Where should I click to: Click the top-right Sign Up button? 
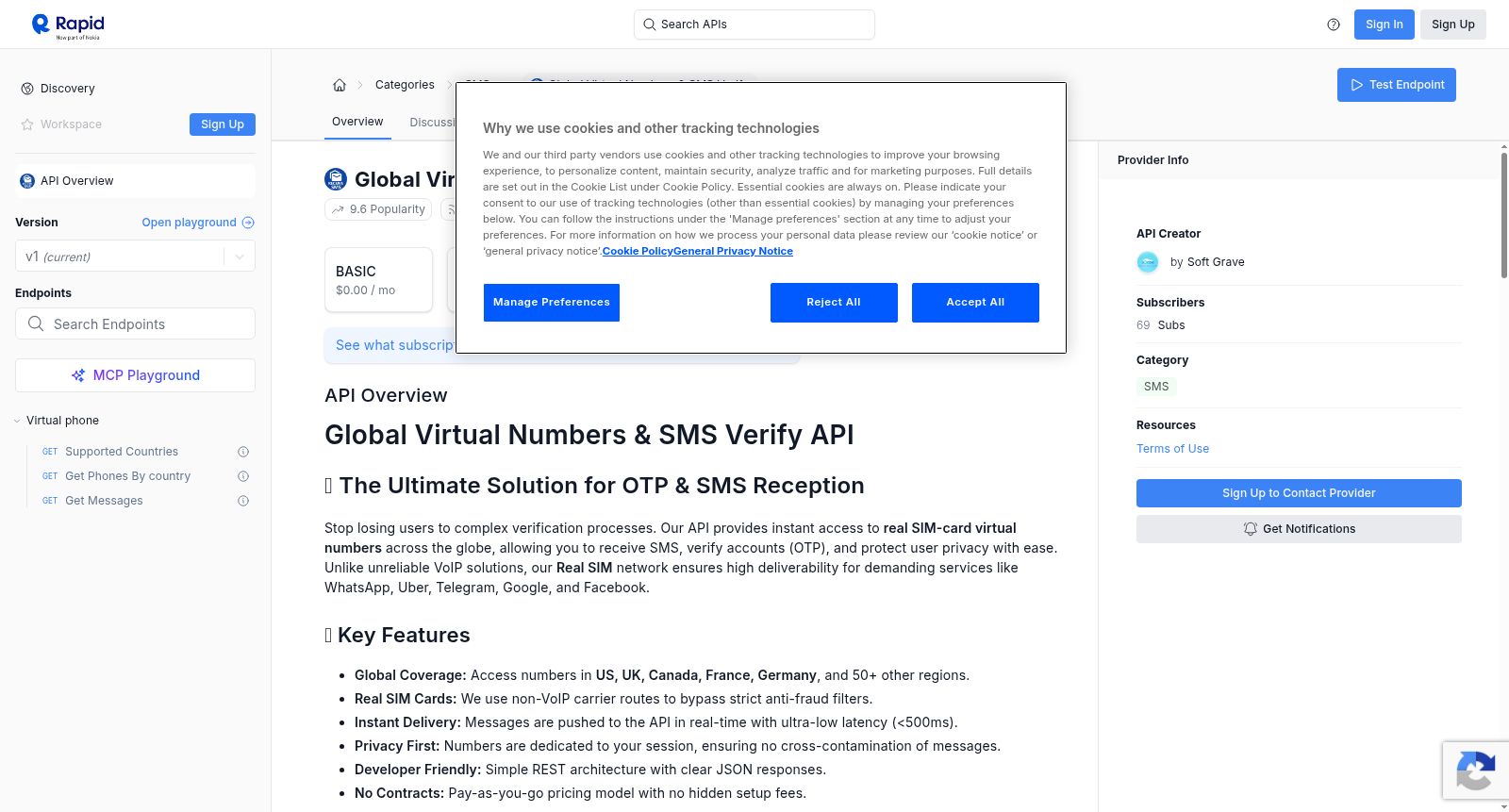pos(1452,25)
